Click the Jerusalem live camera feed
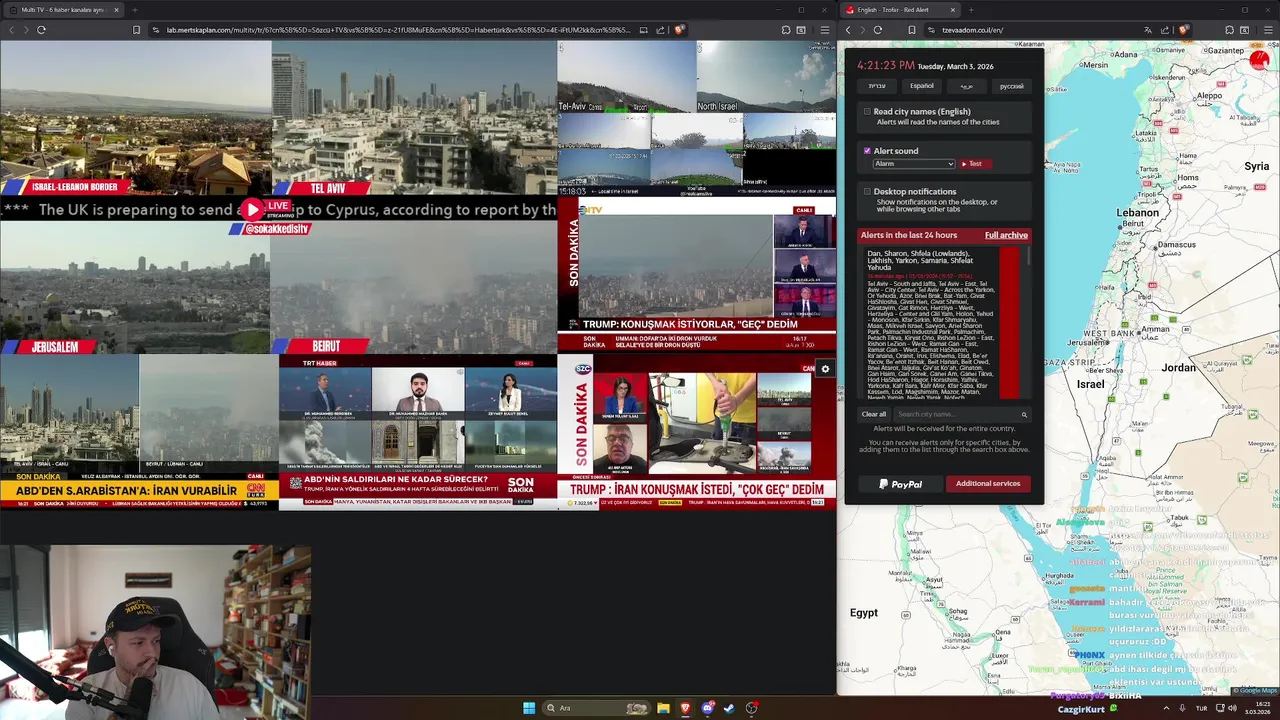 [x=135, y=288]
